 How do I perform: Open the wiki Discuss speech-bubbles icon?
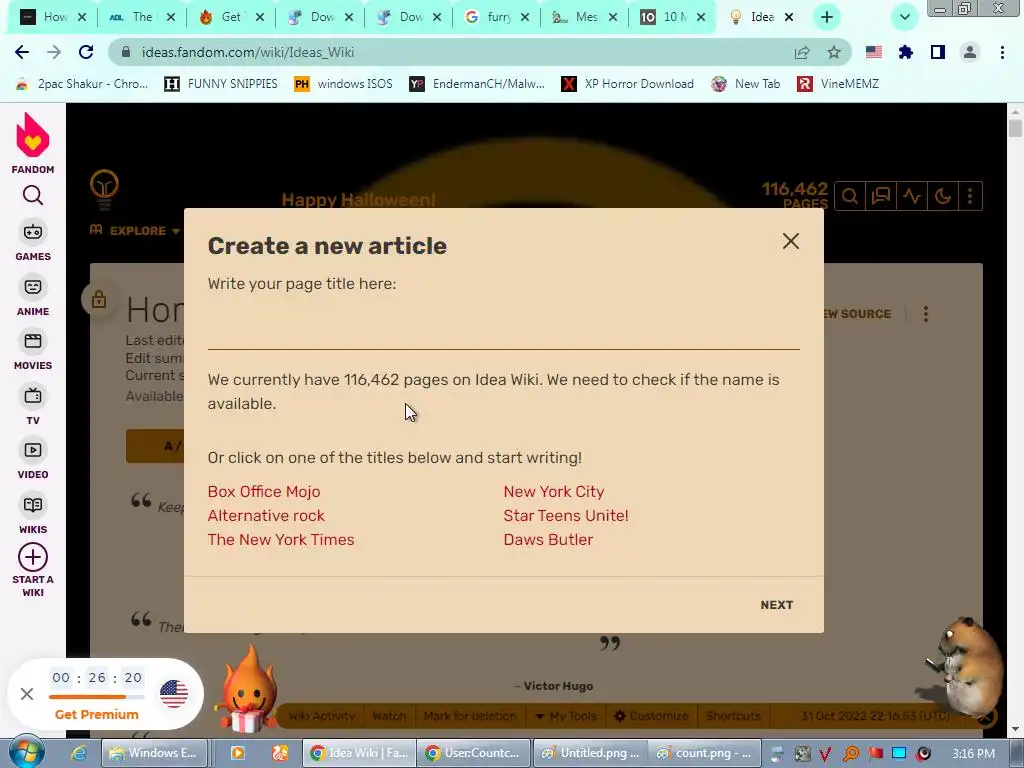tap(881, 196)
